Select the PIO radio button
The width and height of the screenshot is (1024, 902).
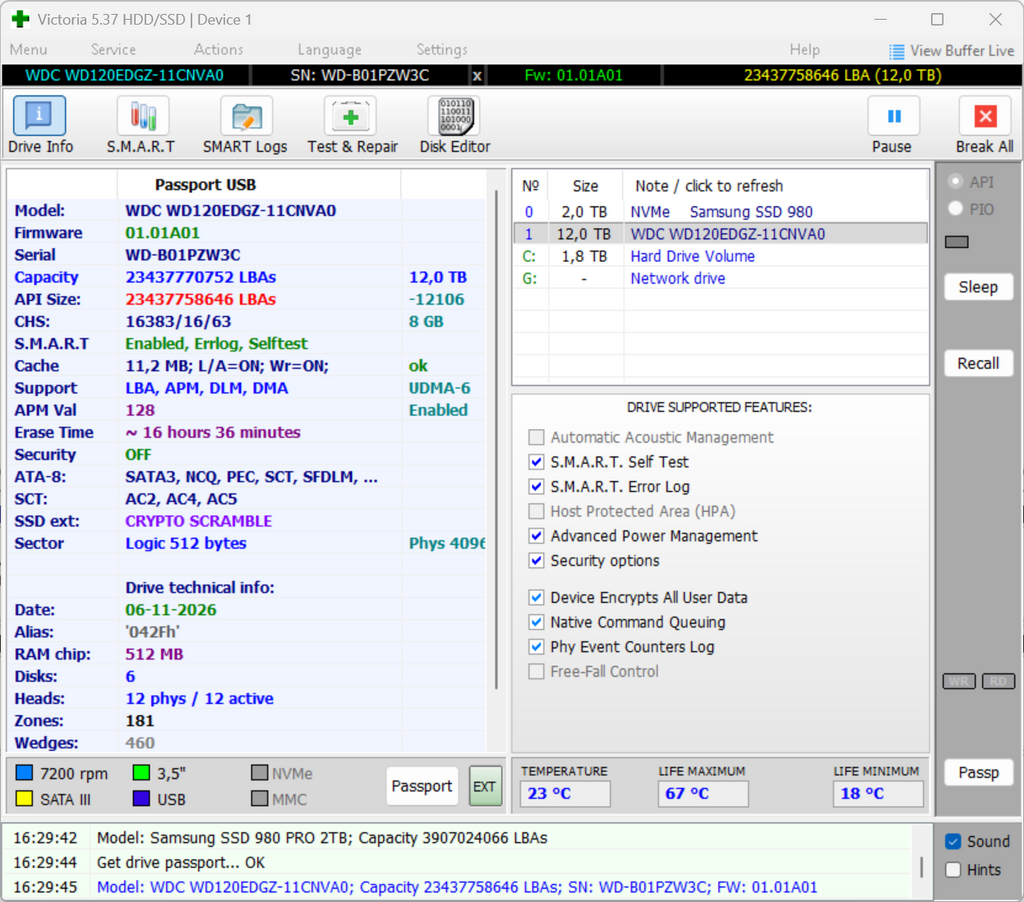955,208
